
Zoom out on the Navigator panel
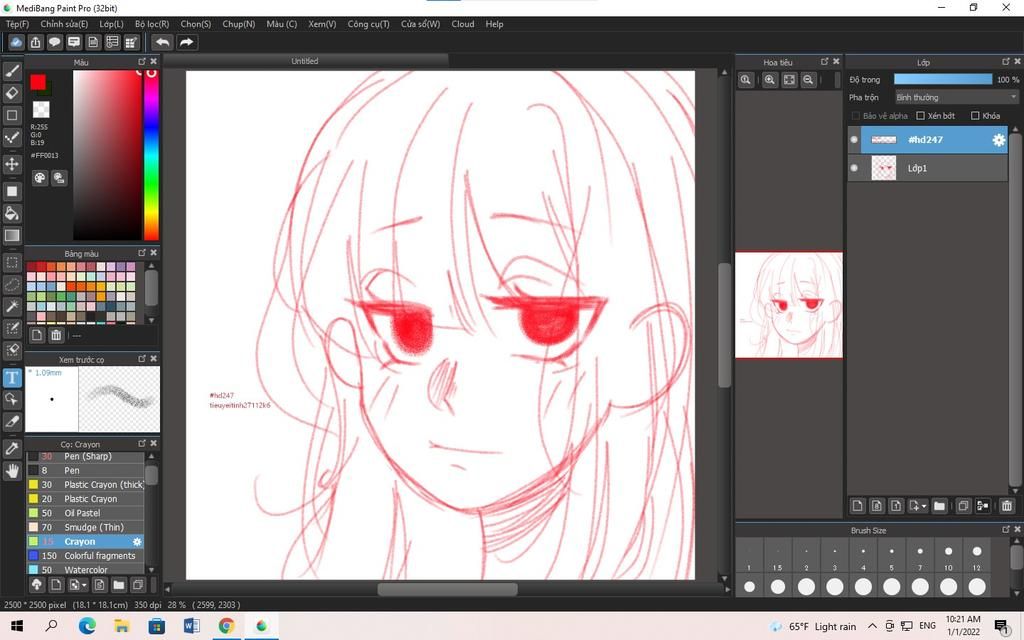[x=808, y=80]
